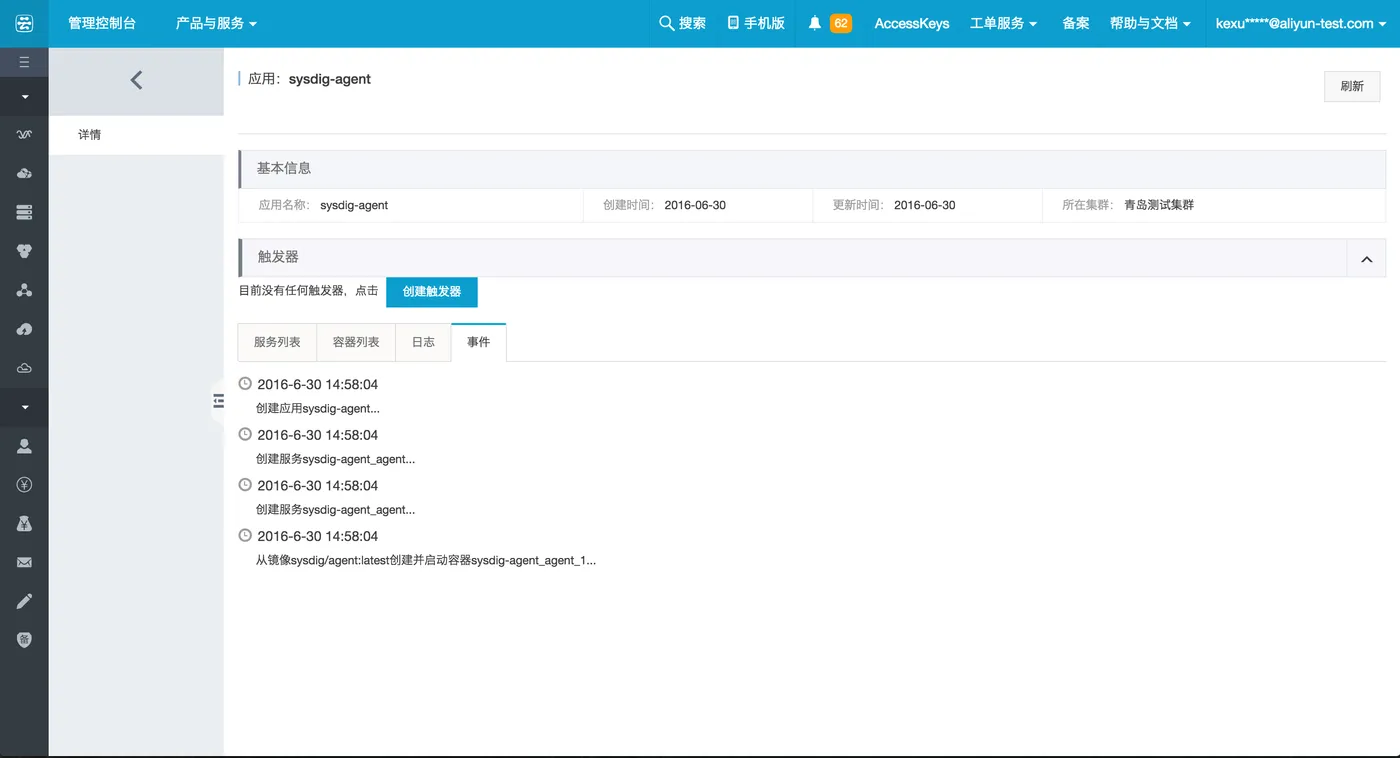The width and height of the screenshot is (1400, 758).
Task: Click the 应用：sysdig-agent page title
Action: tap(310, 79)
